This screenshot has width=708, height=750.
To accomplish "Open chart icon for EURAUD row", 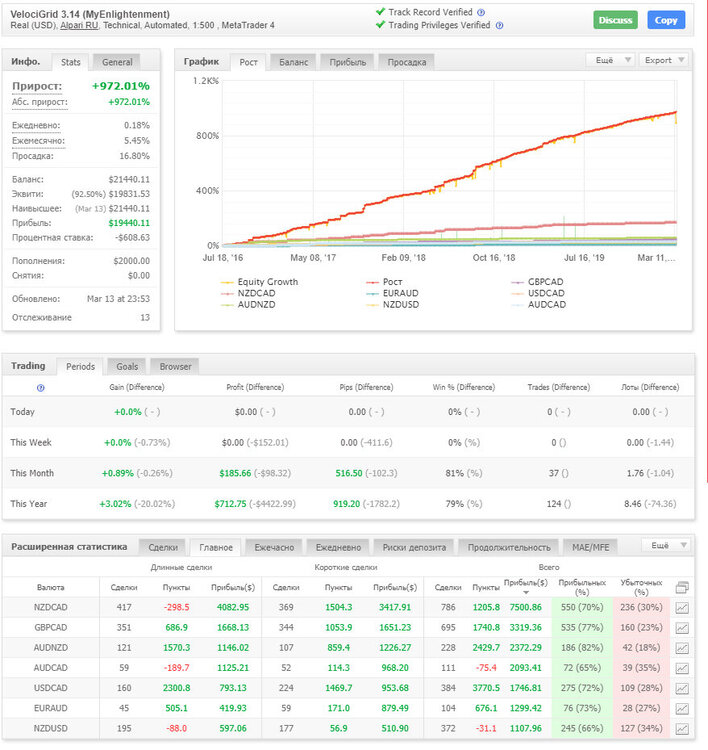I will (682, 708).
